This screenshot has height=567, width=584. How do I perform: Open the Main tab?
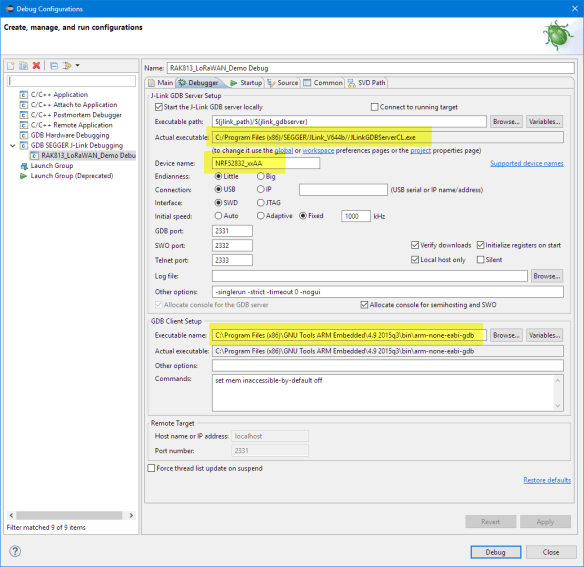coord(161,83)
